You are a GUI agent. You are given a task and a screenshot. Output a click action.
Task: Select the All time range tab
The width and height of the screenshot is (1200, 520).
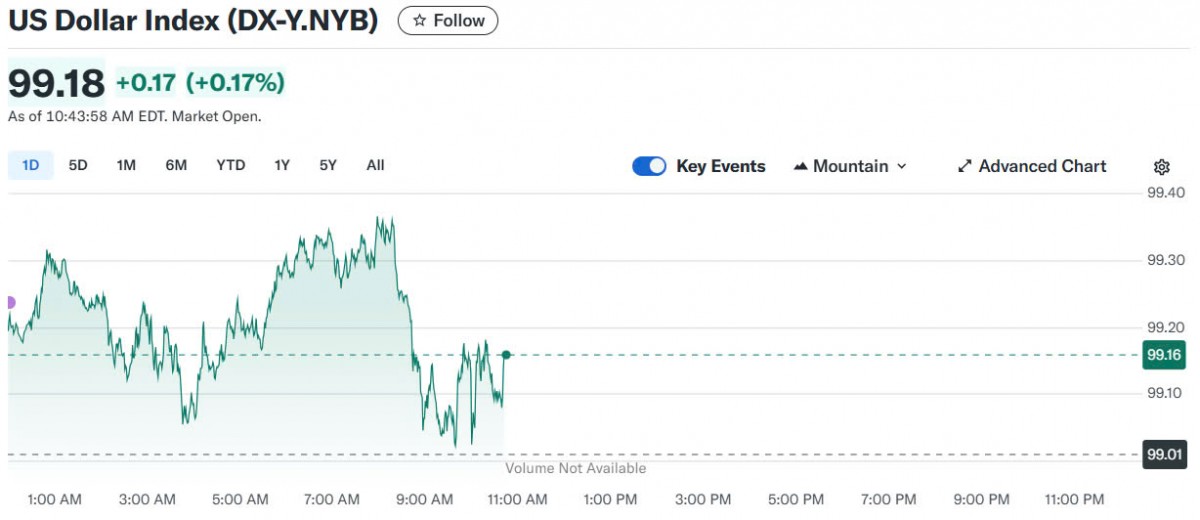pos(375,166)
